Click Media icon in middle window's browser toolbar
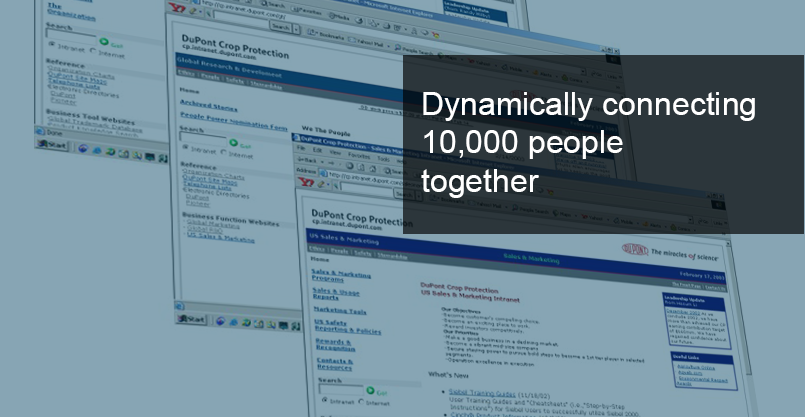Viewport: 805px width, 417px height. tap(332, 15)
